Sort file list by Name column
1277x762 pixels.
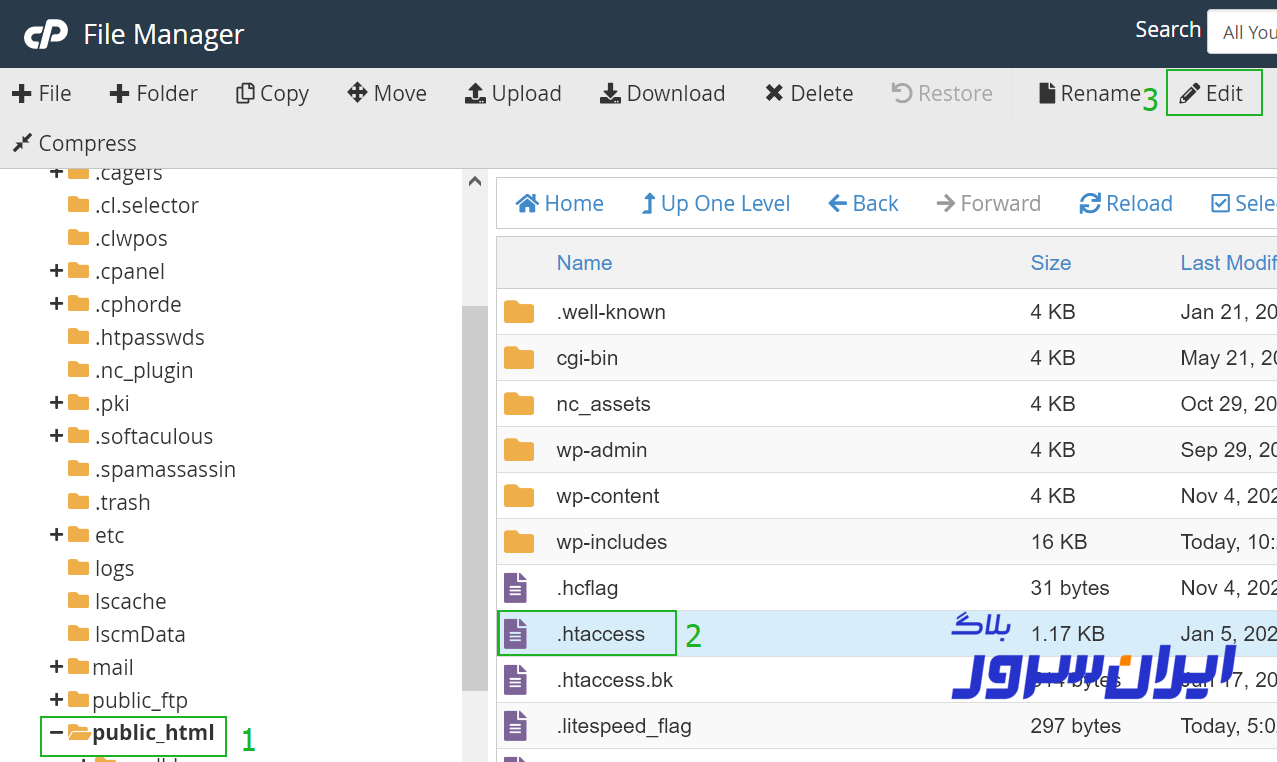click(584, 263)
